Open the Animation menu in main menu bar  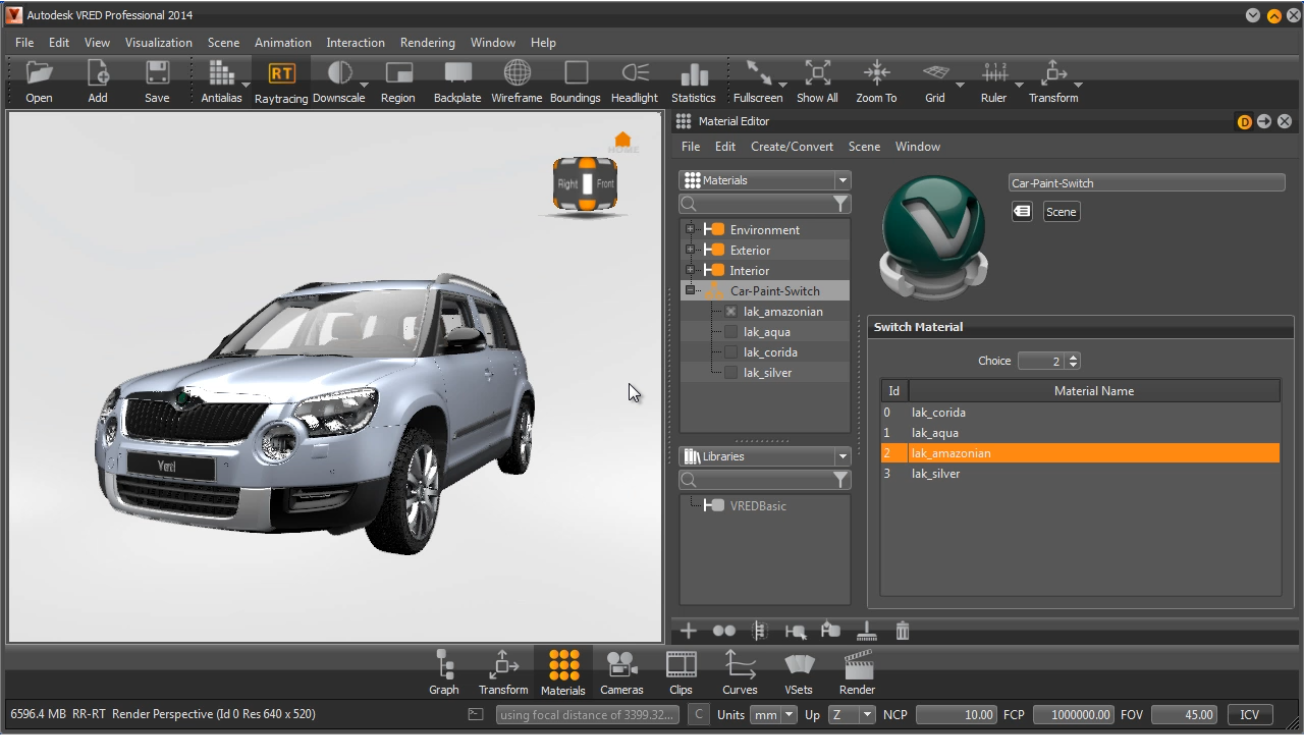point(283,43)
